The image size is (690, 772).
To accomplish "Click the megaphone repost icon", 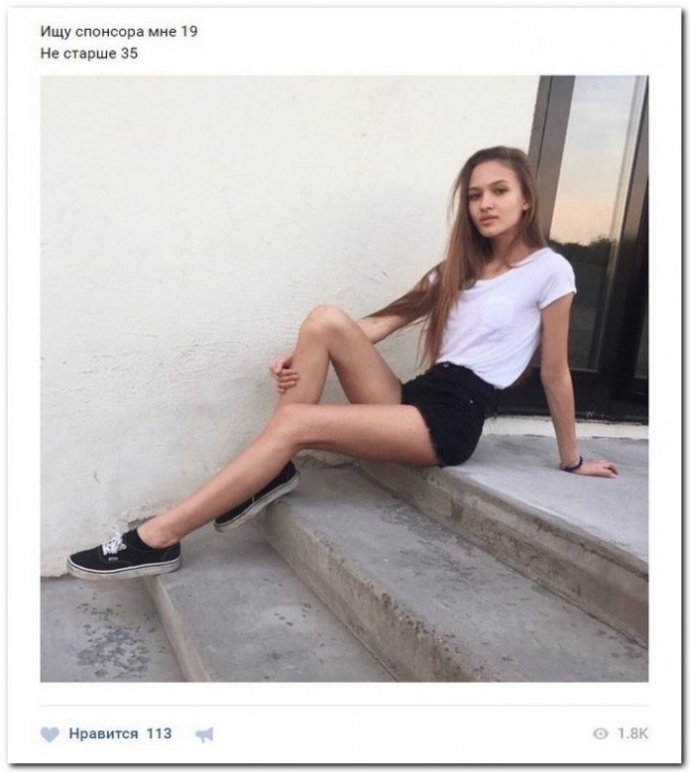I will (x=205, y=735).
